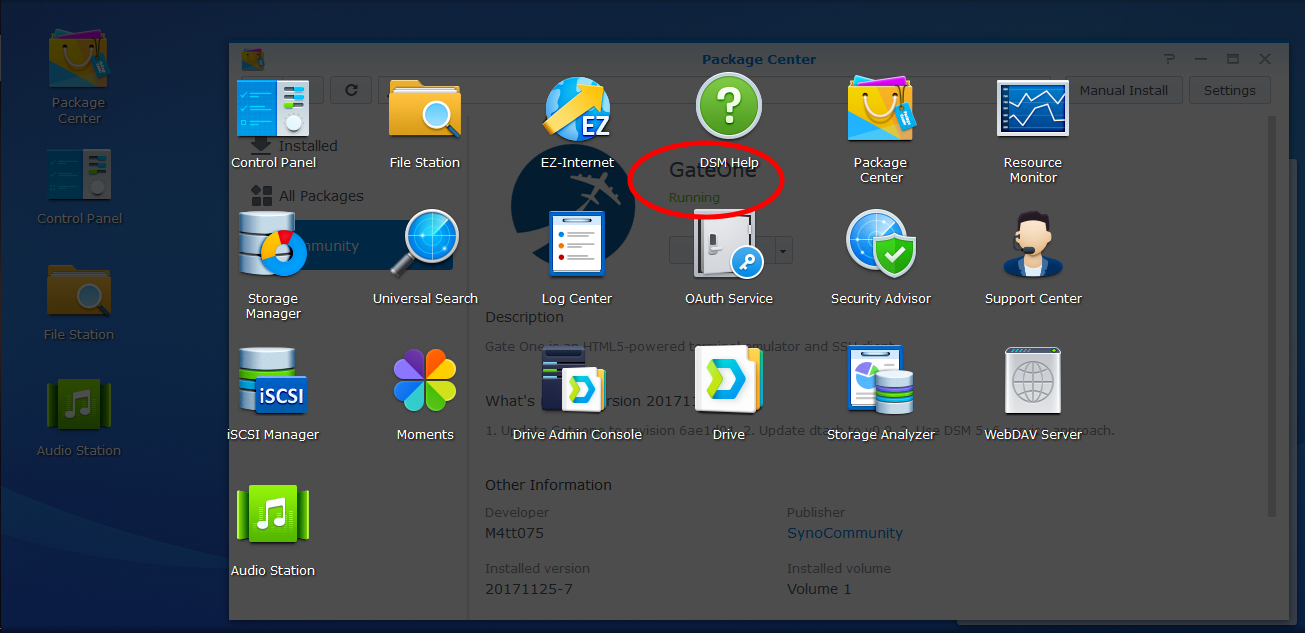Refresh the Package Center list
The height and width of the screenshot is (633, 1305).
pos(351,90)
